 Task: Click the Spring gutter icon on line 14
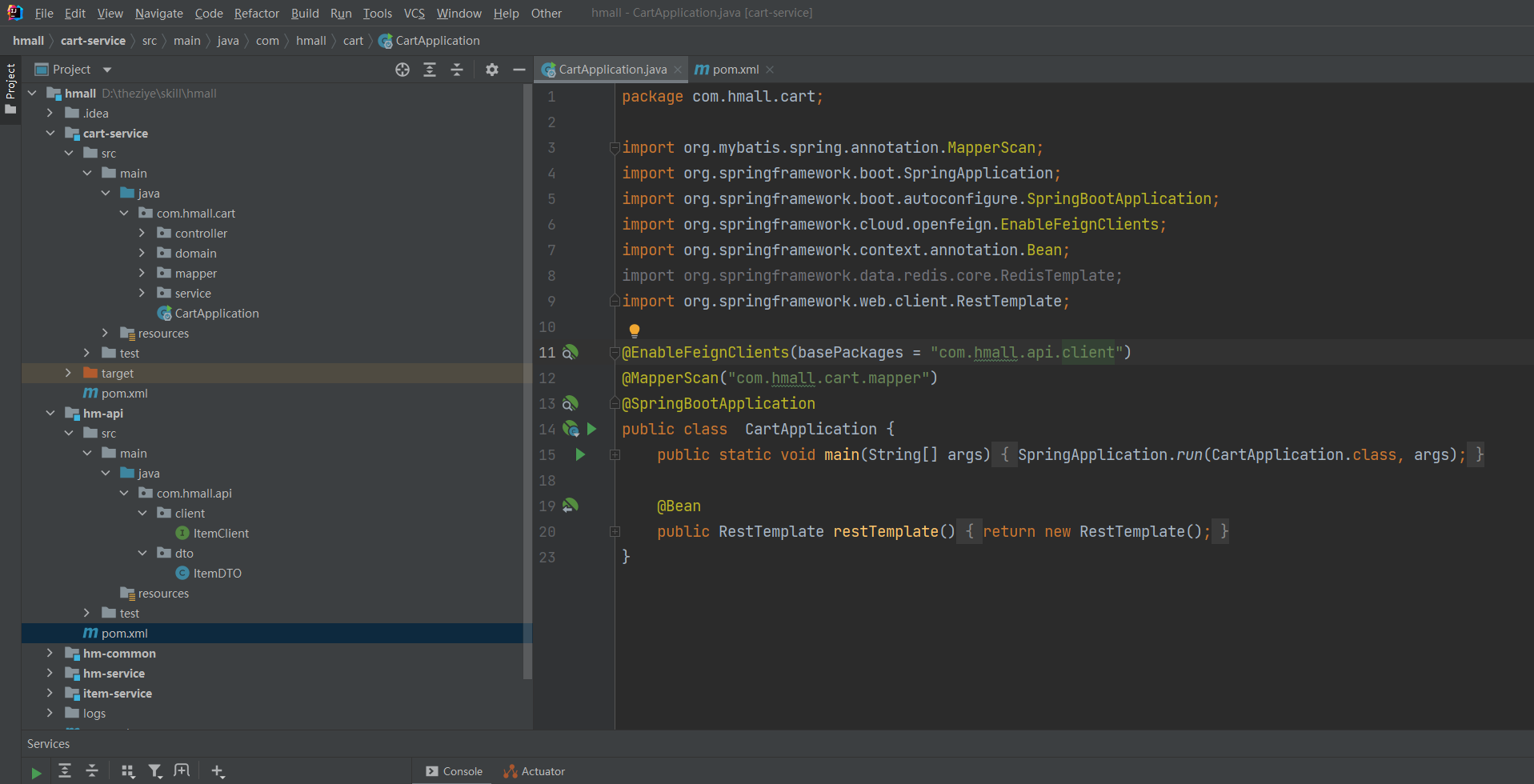tap(571, 429)
